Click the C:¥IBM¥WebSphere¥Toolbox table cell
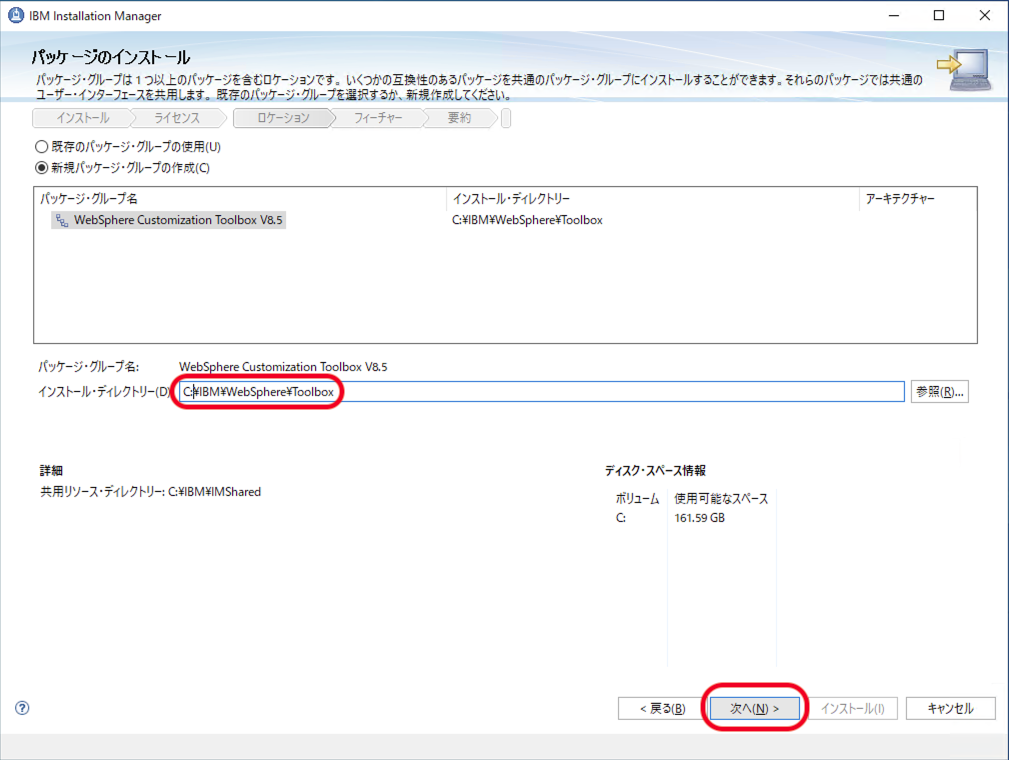The width and height of the screenshot is (1009, 760). 527,220
